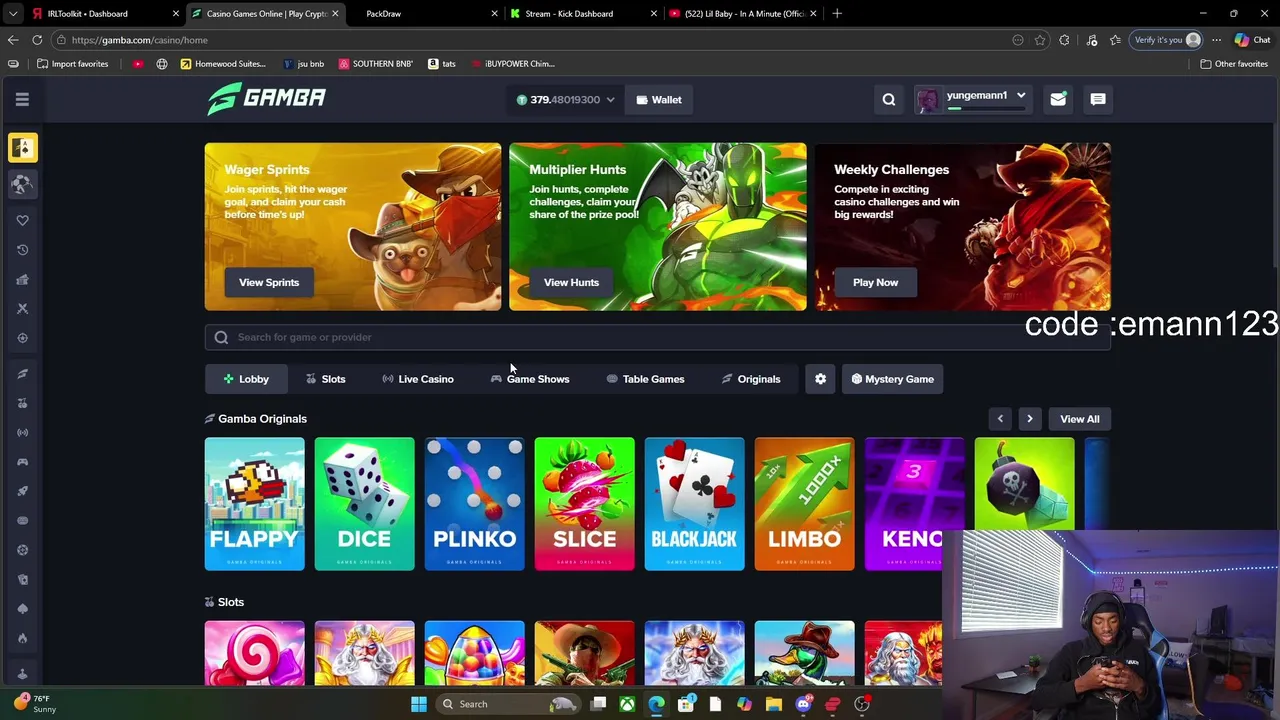
Task: Select the Live Casino tab
Action: coord(418,379)
